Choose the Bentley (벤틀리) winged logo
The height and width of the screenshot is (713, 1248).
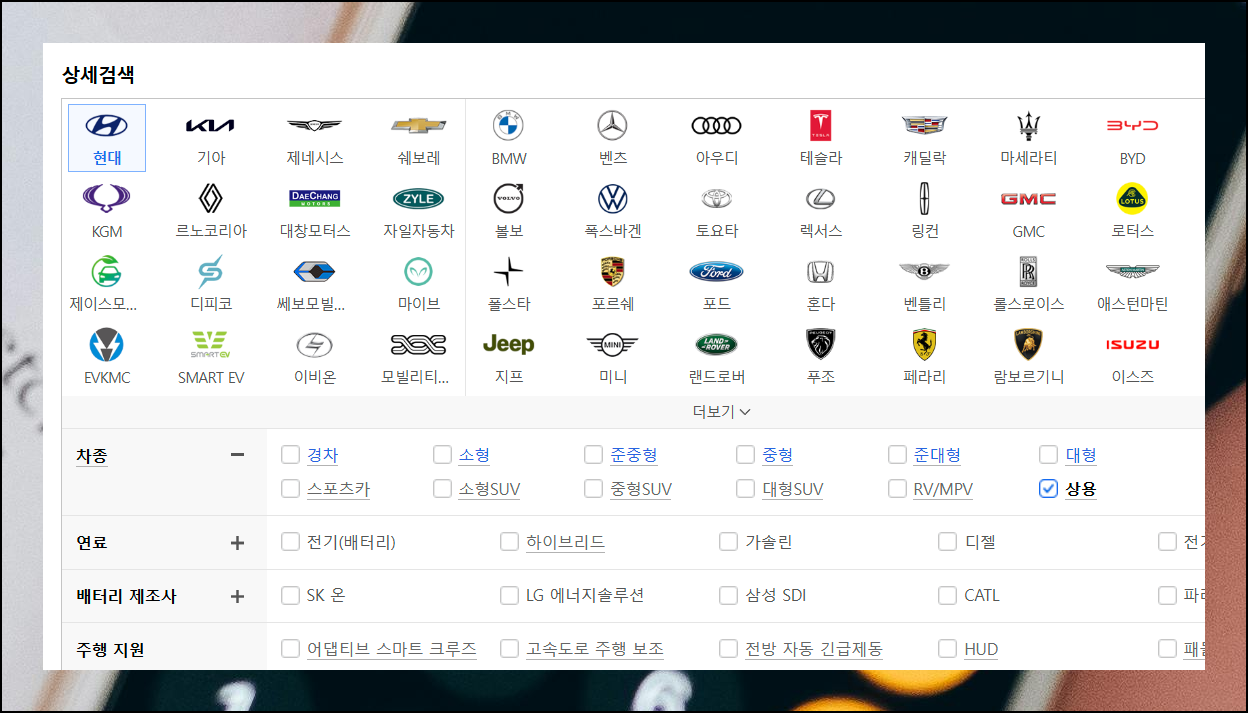(925, 271)
